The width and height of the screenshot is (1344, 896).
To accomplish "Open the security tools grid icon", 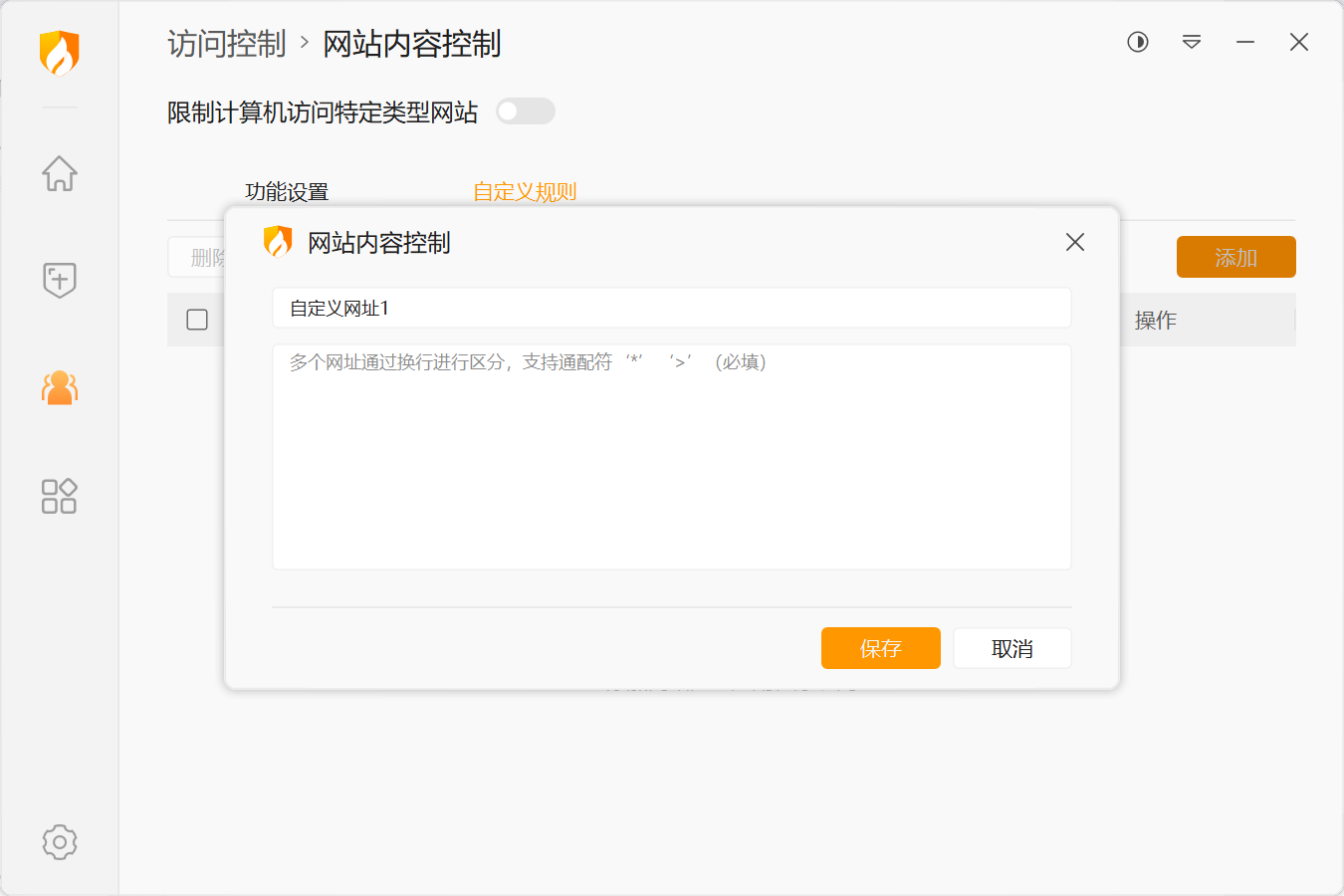I will [60, 496].
